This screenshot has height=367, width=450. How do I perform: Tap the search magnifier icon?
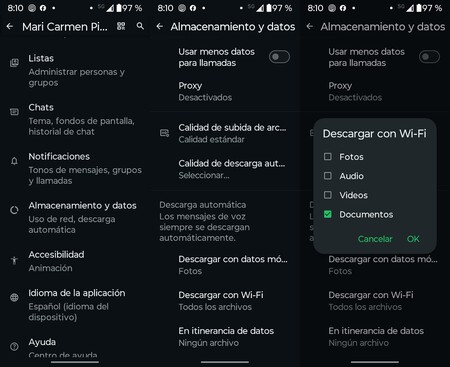(x=140, y=26)
